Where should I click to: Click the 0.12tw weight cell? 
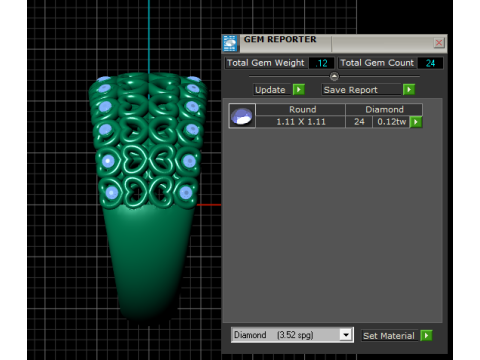pyautogui.click(x=391, y=122)
